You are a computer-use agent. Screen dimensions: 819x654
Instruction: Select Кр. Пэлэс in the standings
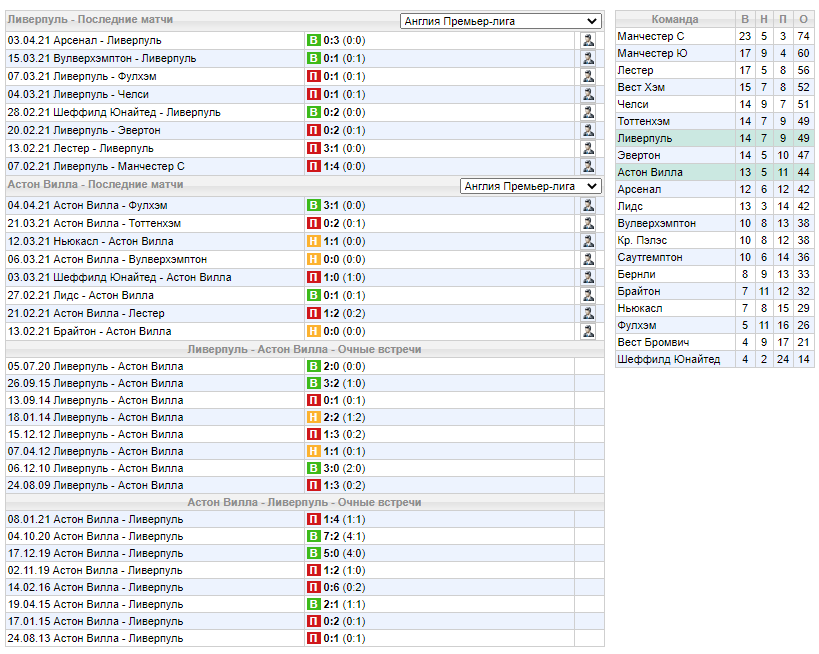(x=642, y=240)
